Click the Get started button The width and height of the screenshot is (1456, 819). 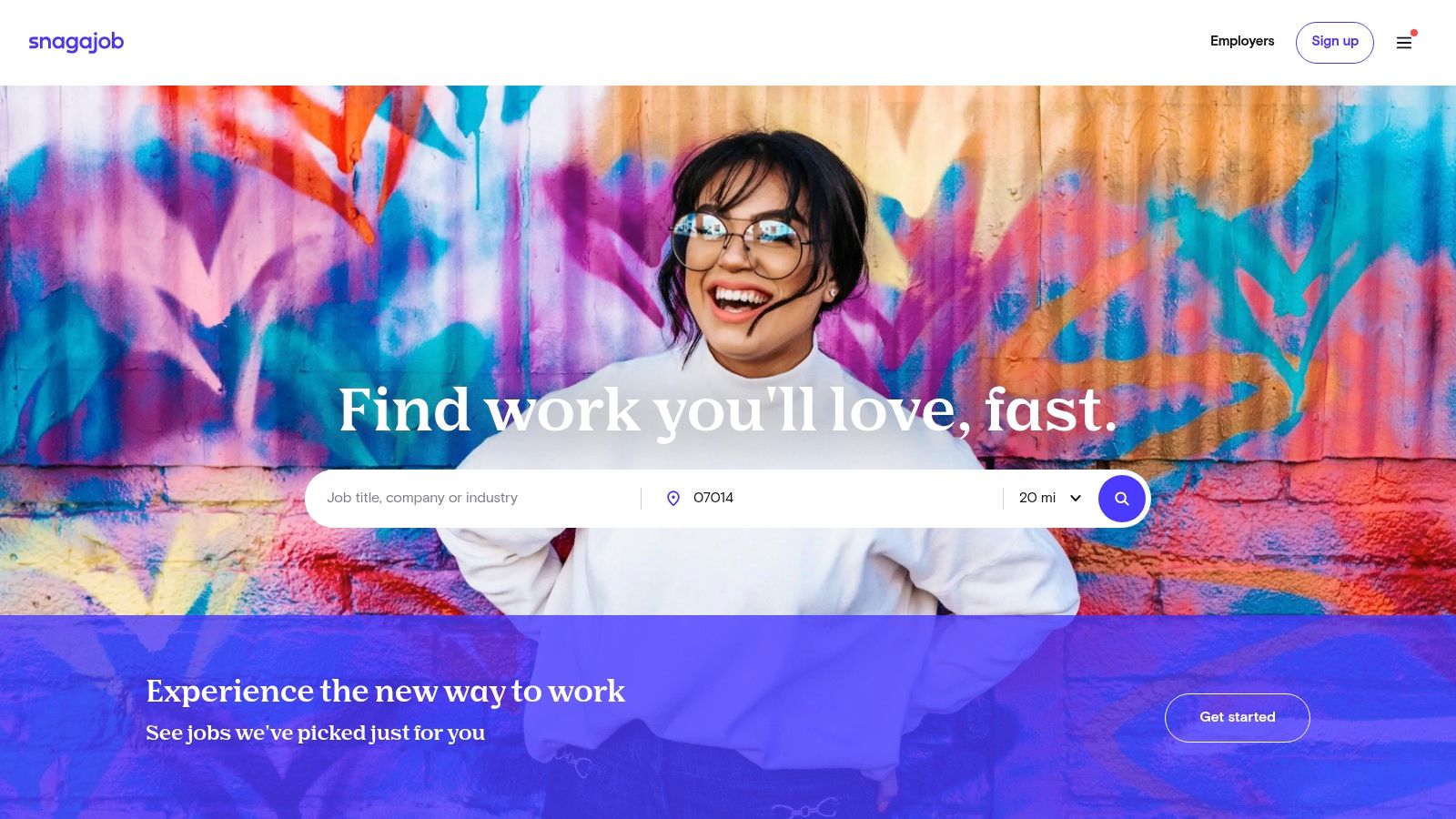click(1238, 717)
